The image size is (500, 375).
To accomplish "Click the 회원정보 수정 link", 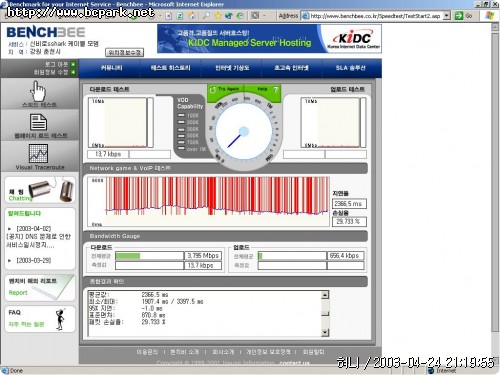I will [x=51, y=72].
